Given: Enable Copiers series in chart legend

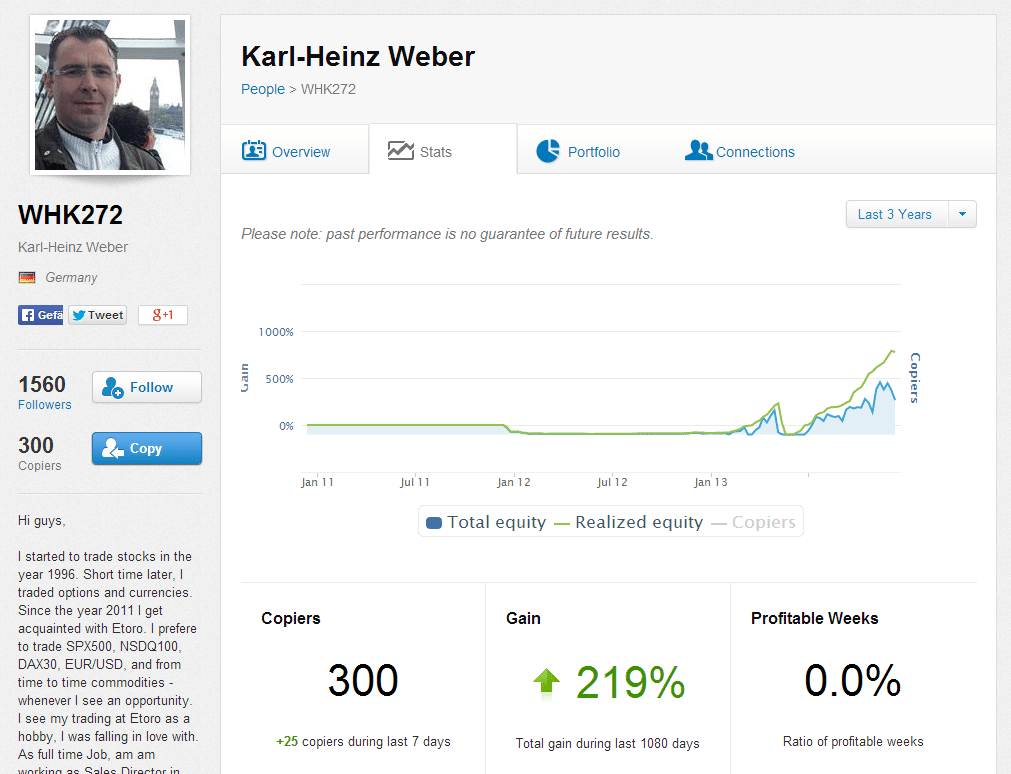Looking at the screenshot, I should coord(753,522).
